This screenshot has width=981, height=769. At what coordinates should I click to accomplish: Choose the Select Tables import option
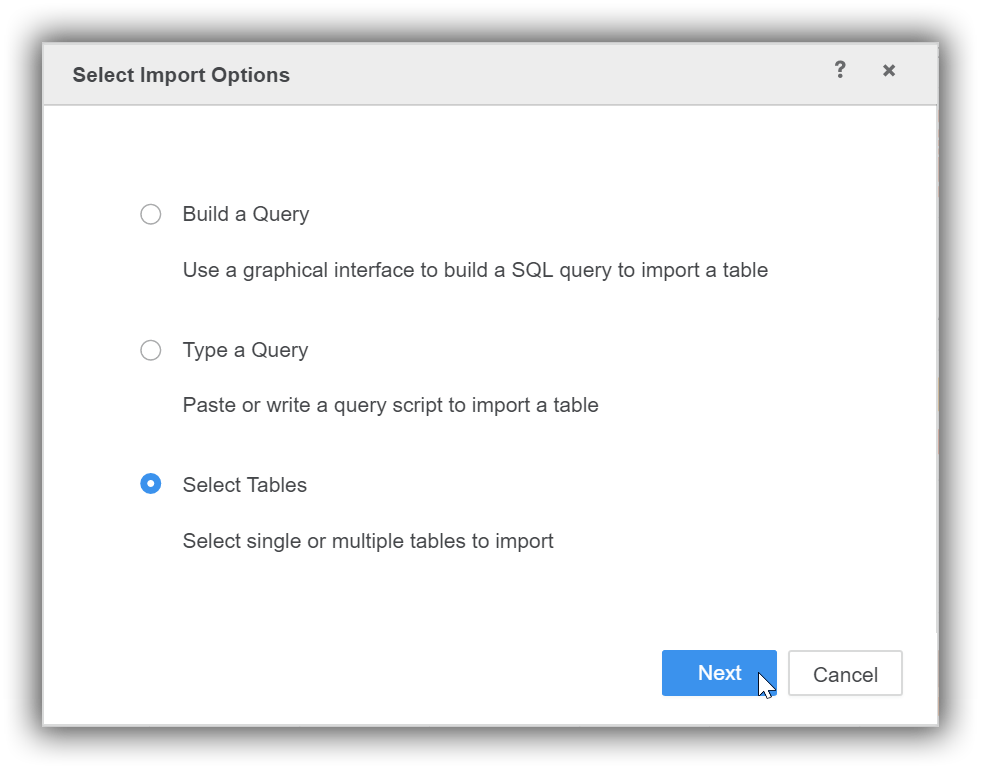[151, 484]
